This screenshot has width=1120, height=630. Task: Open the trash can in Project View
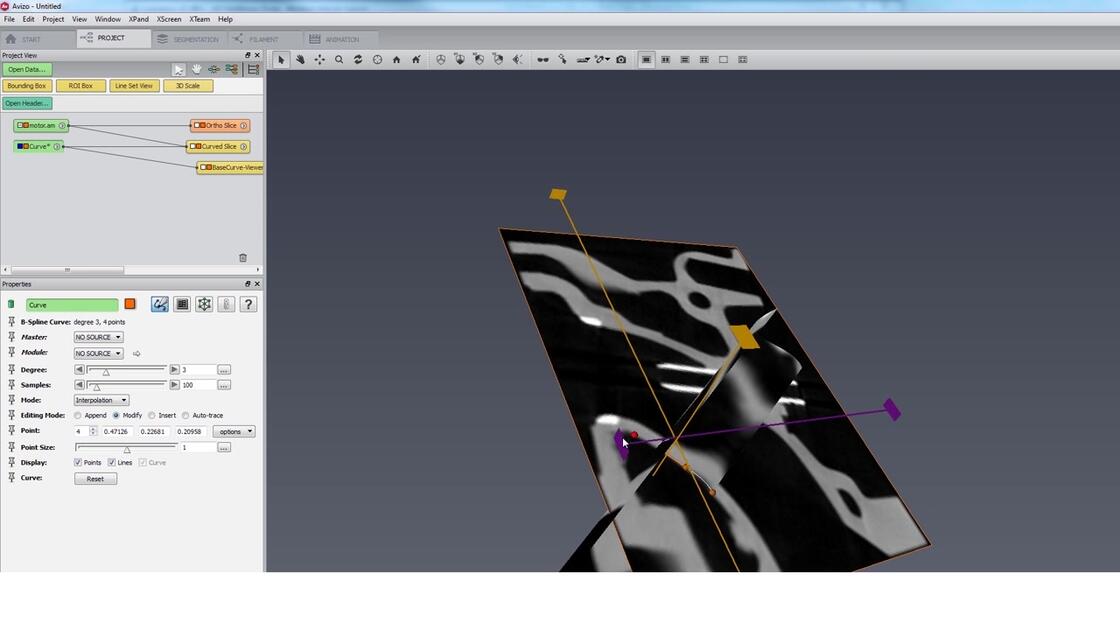coord(243,258)
